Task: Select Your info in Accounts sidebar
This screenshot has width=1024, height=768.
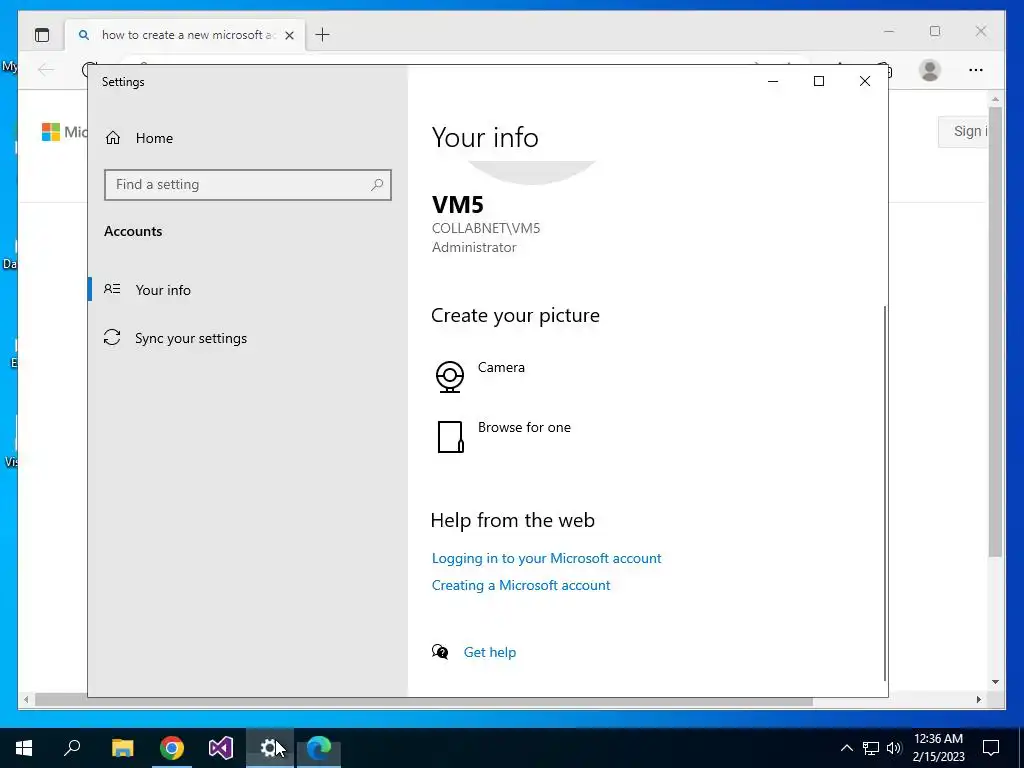Action: pos(248,289)
